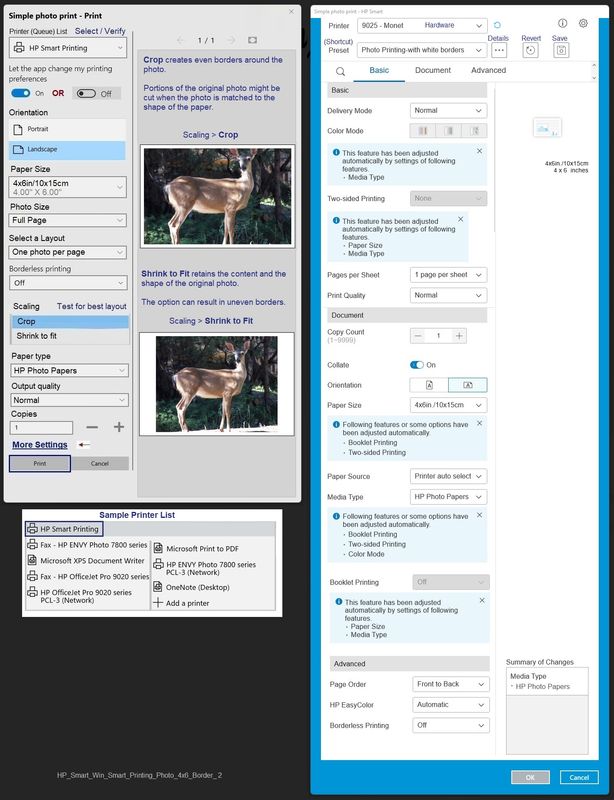The image size is (614, 800).
Task: Dismiss the Color Mode adjustment notice
Action: pos(479,151)
